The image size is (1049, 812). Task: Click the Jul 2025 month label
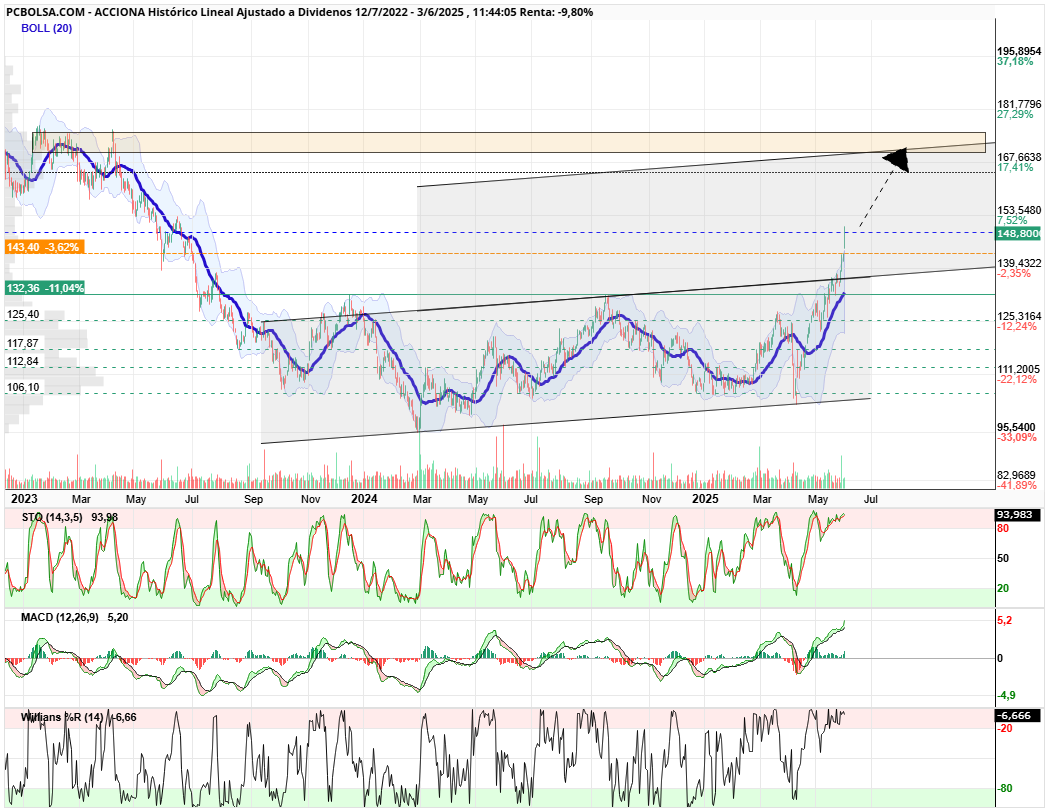(x=870, y=500)
